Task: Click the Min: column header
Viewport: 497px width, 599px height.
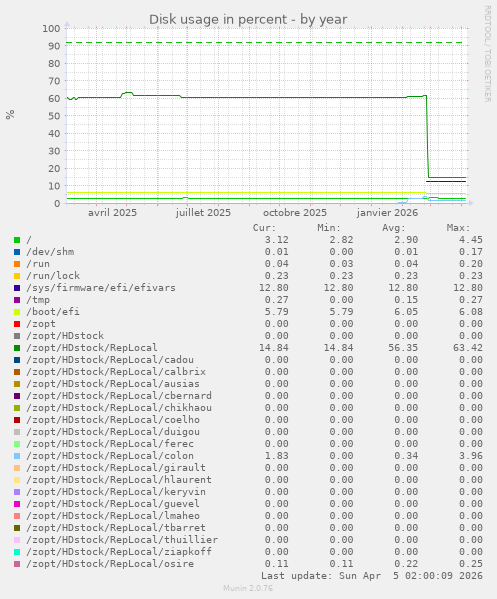Action: (x=329, y=228)
